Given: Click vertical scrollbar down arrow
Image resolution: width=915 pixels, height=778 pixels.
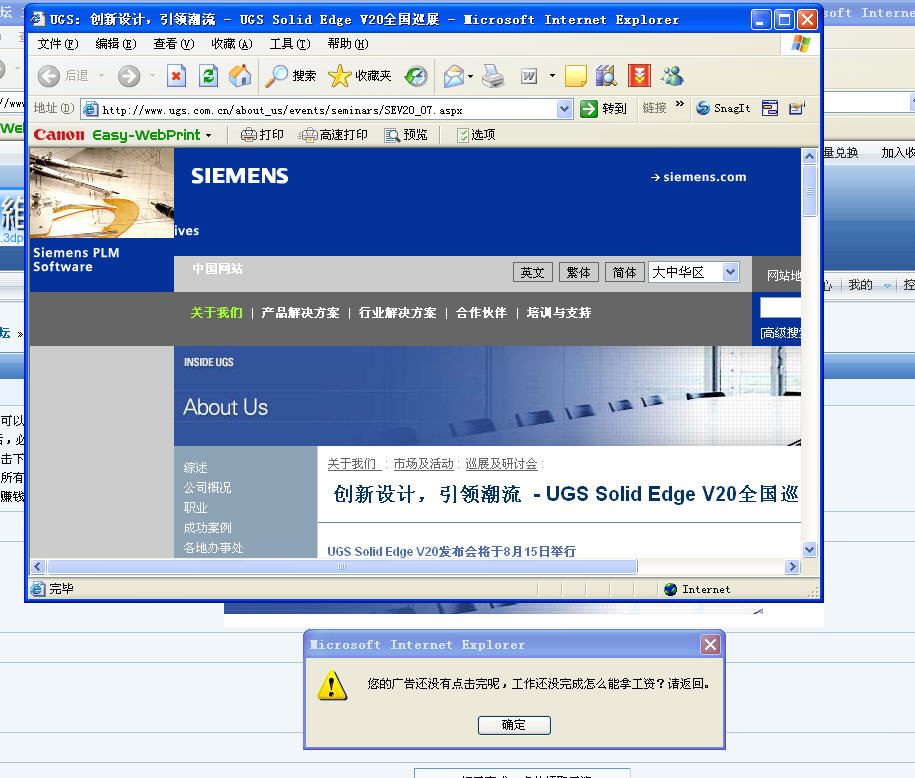Looking at the screenshot, I should pos(809,549).
